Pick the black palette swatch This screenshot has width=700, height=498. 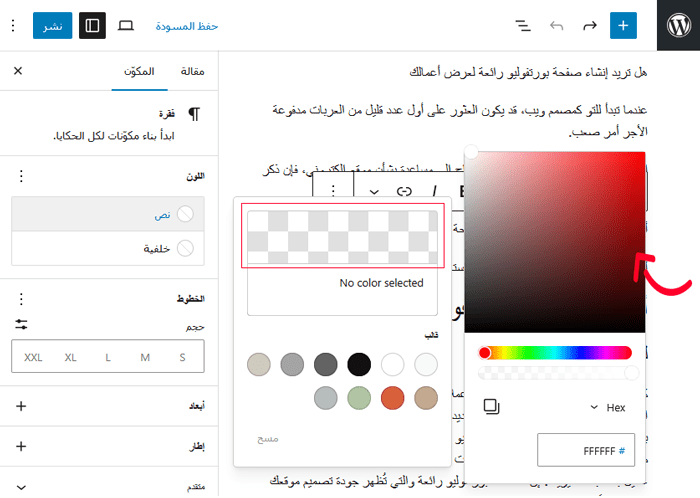pos(359,364)
